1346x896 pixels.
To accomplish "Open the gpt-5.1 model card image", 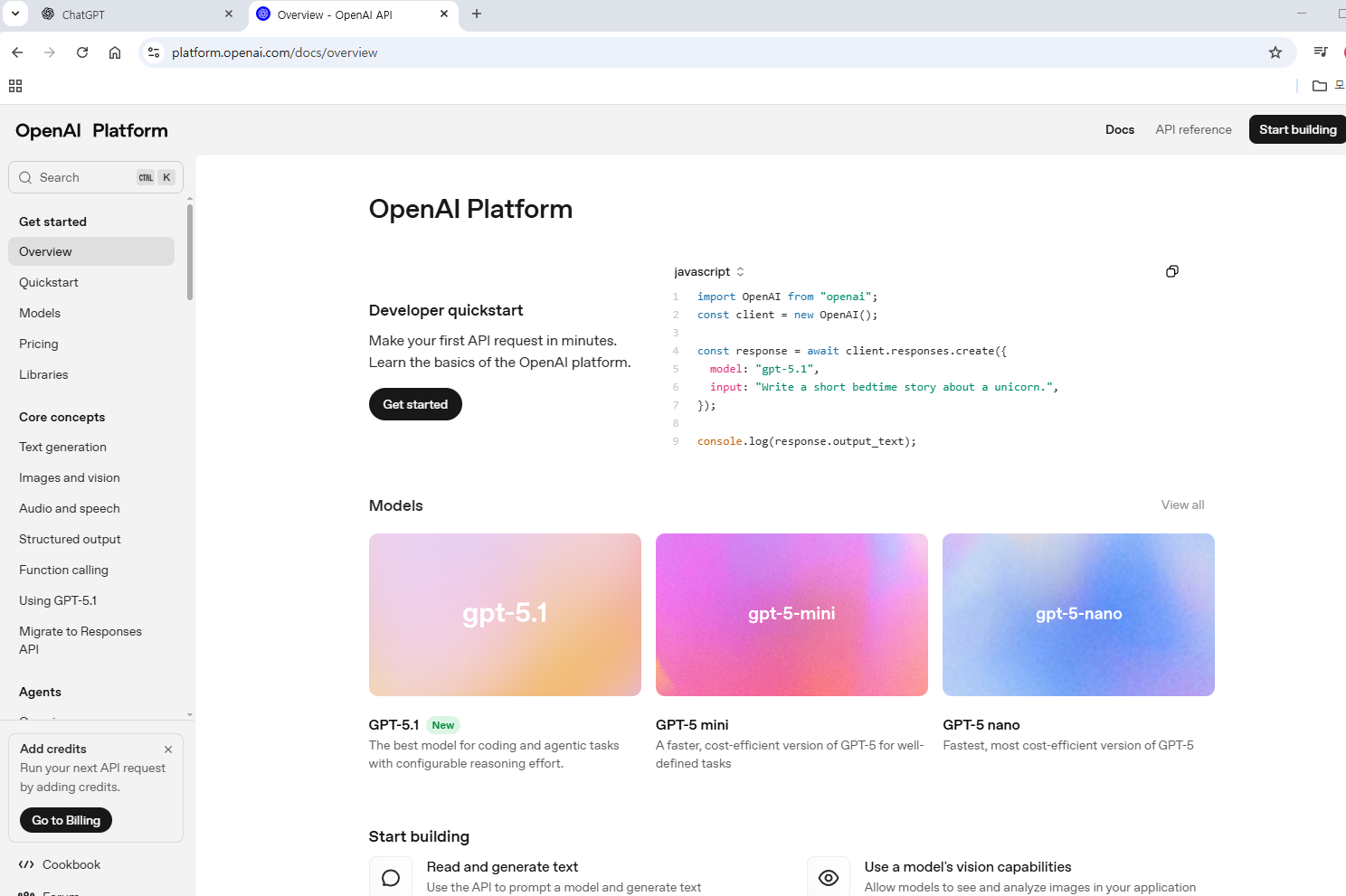I will pos(505,615).
